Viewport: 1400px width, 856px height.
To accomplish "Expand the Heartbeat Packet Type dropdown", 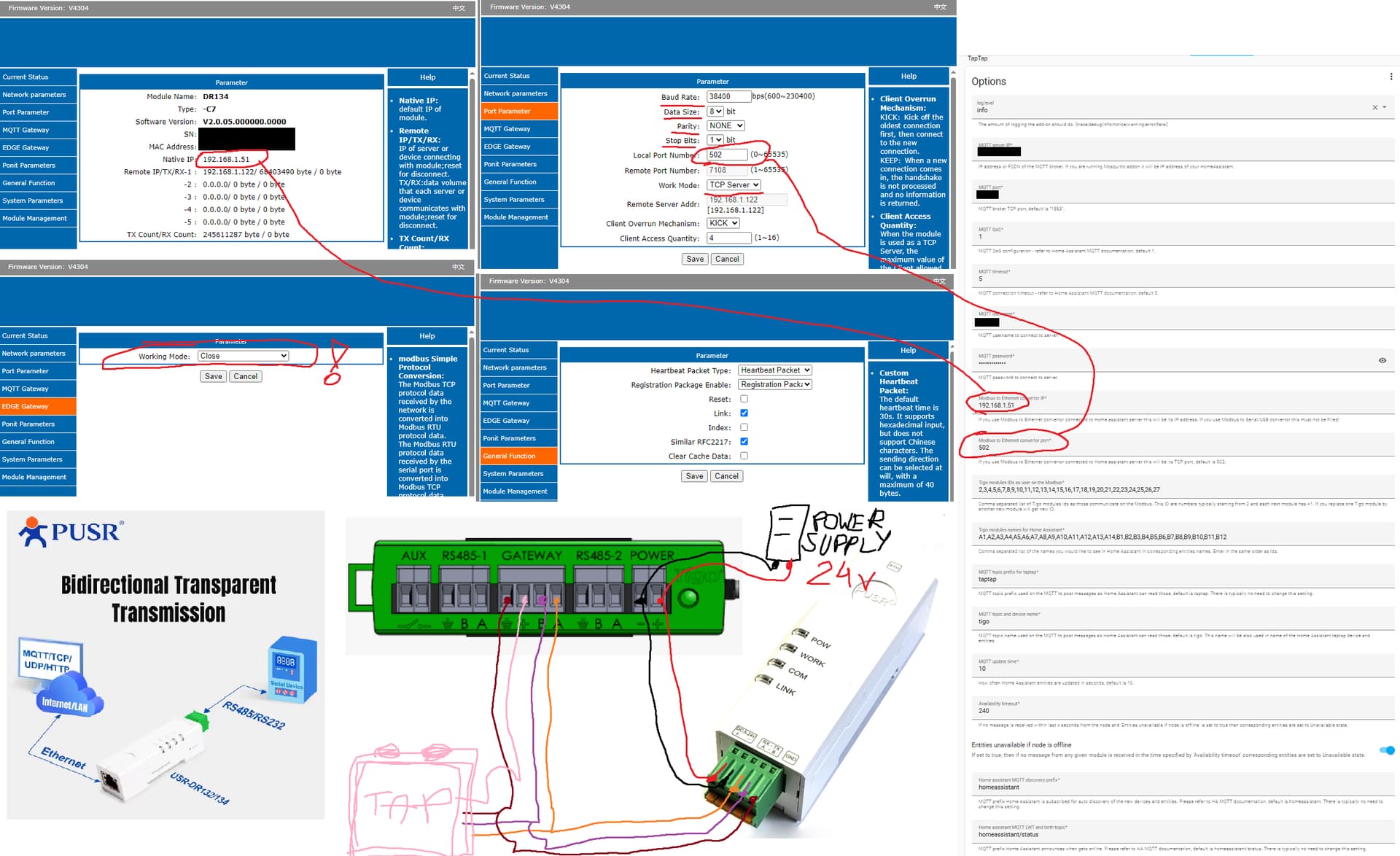I will [774, 370].
